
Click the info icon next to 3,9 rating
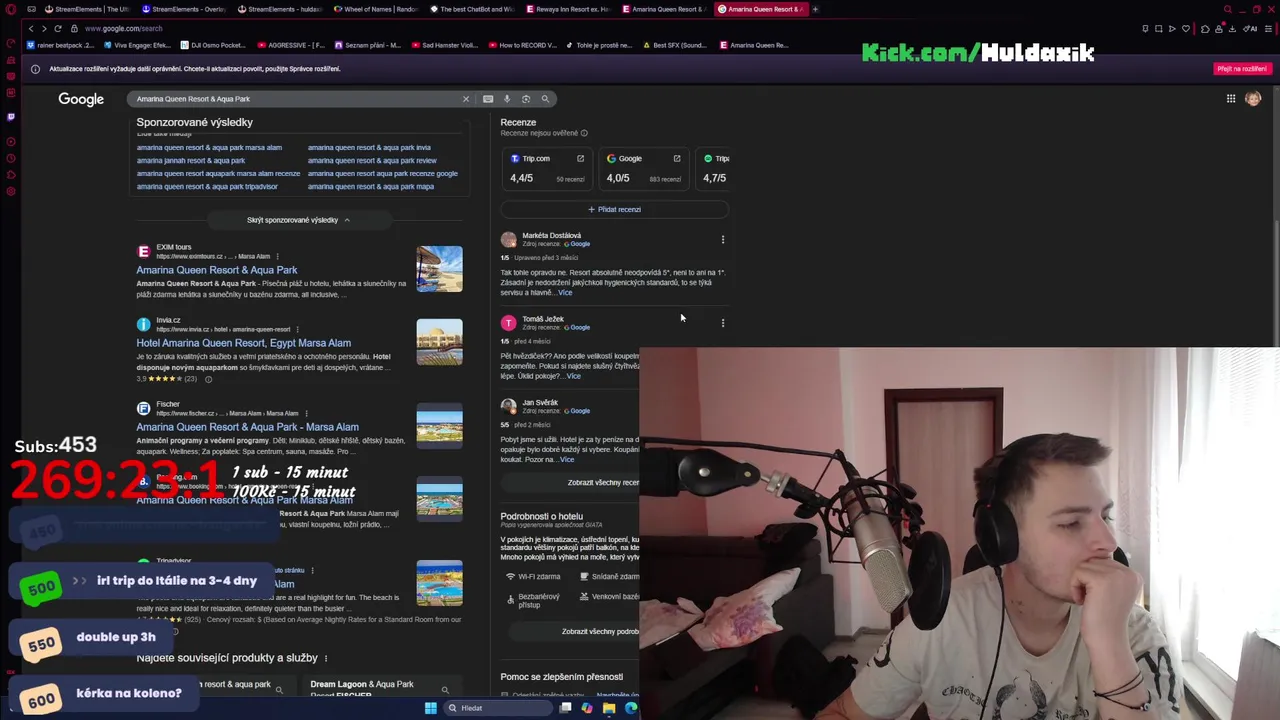(208, 379)
